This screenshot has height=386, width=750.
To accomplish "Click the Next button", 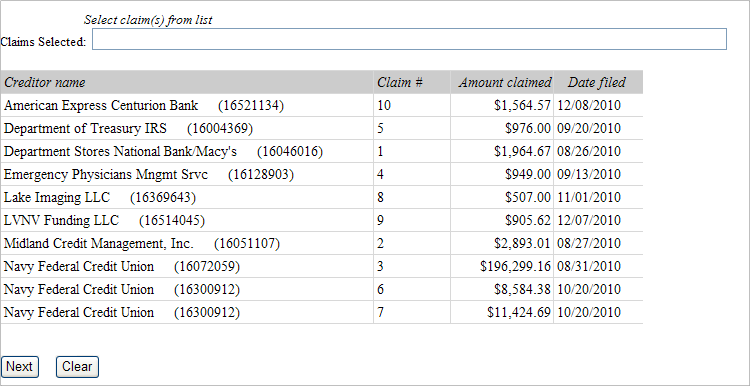I will click(20, 367).
